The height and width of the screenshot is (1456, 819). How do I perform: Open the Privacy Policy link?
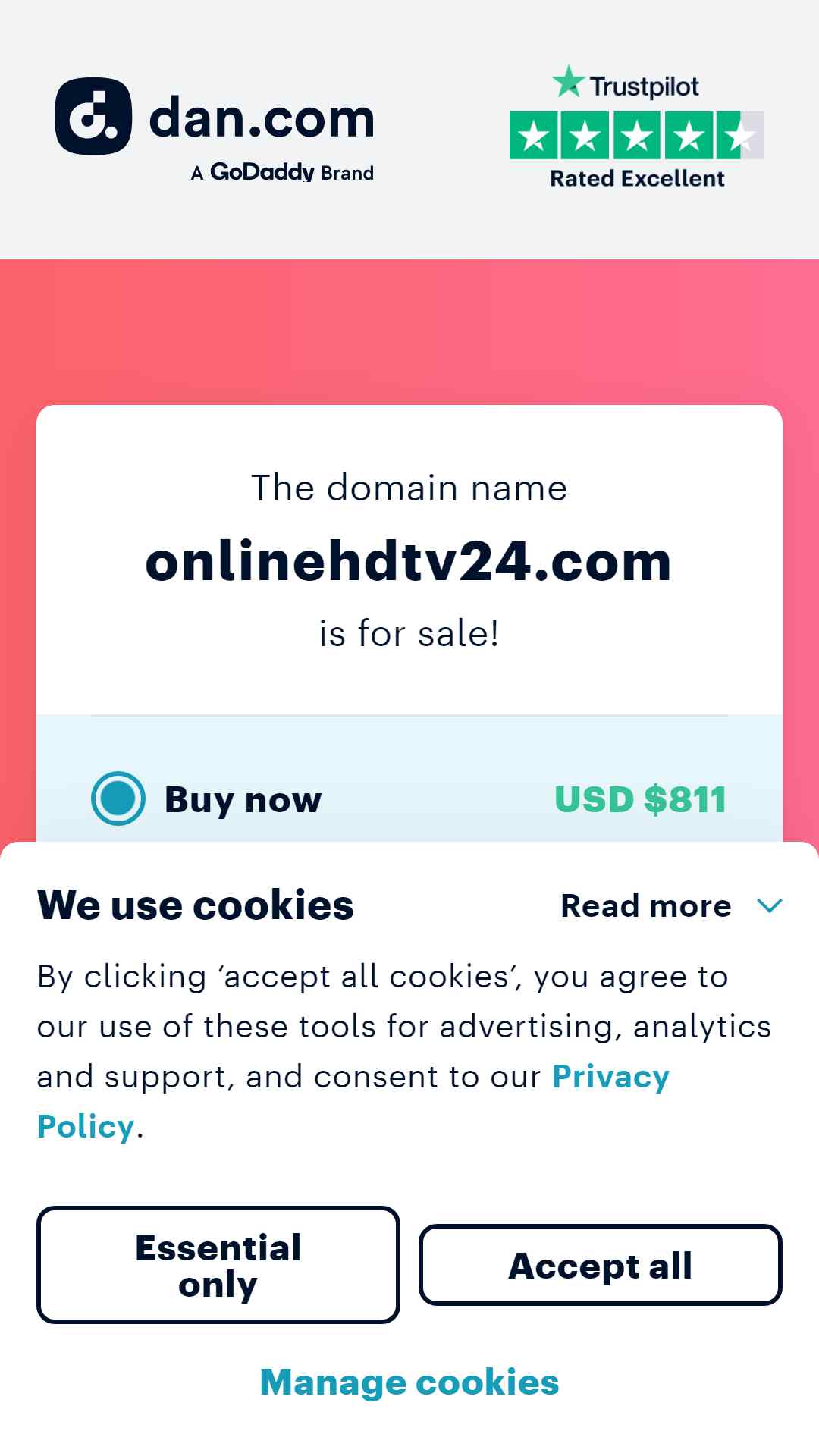click(x=353, y=1101)
